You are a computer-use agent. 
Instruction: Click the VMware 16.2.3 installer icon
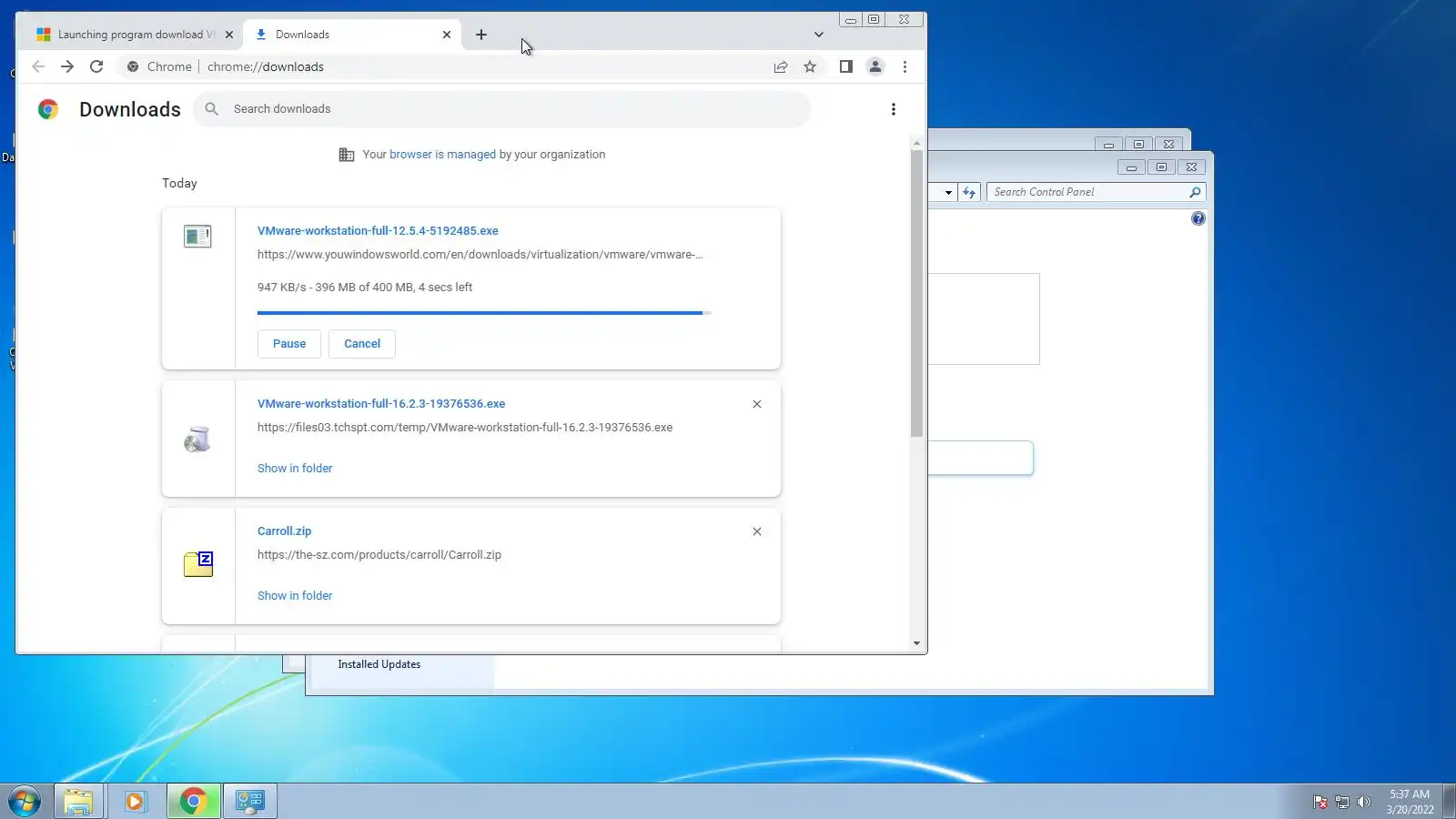[197, 440]
